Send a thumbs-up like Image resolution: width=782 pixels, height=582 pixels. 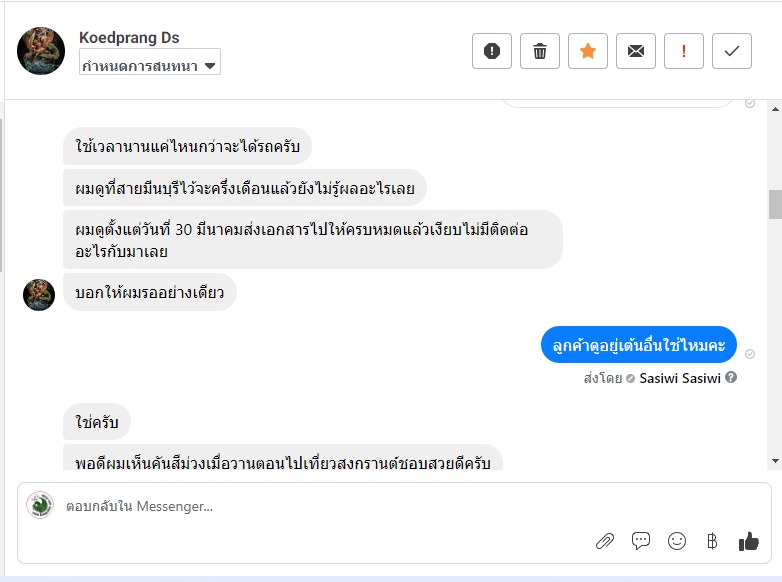pos(749,541)
